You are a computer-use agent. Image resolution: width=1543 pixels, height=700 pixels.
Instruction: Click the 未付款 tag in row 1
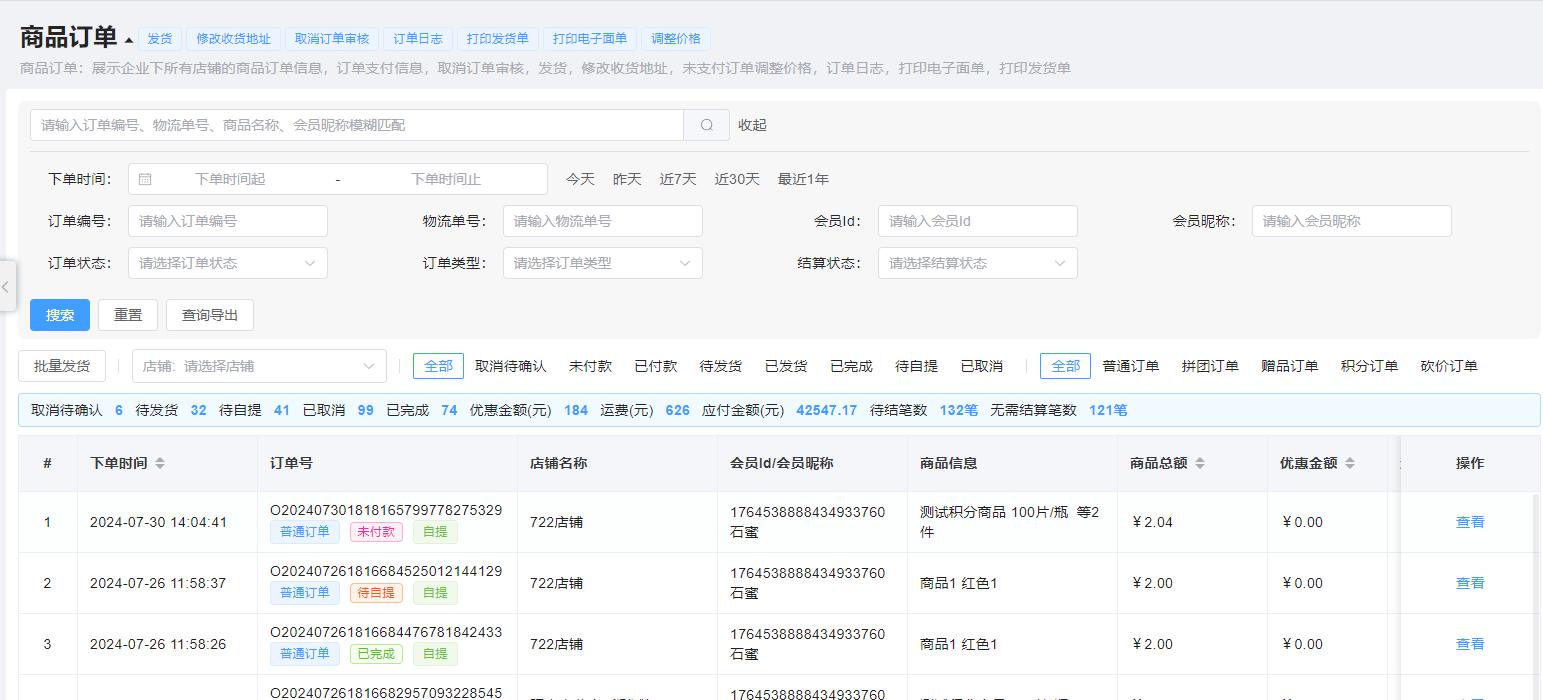coord(376,532)
